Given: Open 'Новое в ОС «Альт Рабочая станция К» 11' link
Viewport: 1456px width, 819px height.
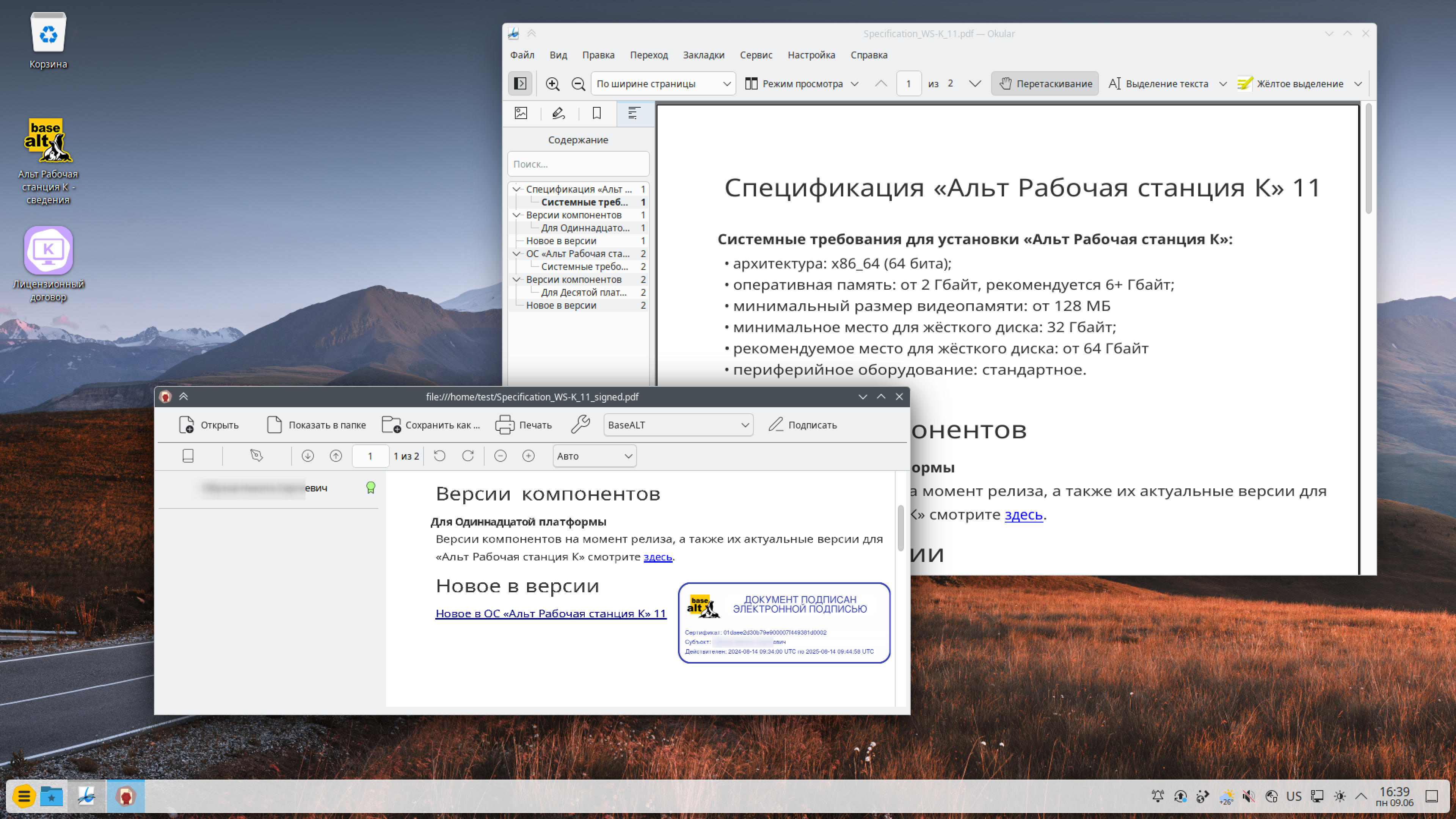Looking at the screenshot, I should pyautogui.click(x=551, y=613).
